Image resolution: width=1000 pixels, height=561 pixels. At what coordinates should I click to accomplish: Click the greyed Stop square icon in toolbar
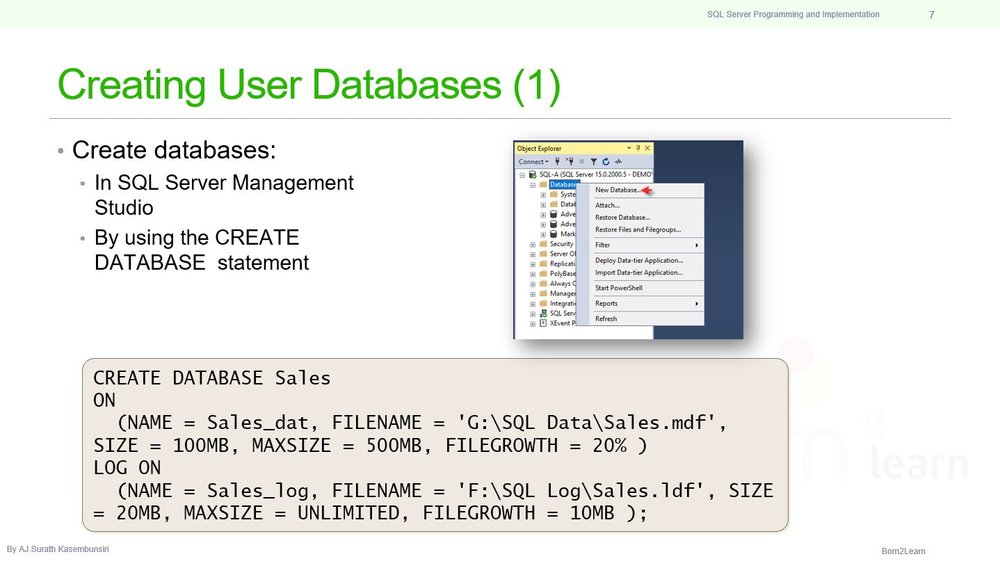(582, 161)
